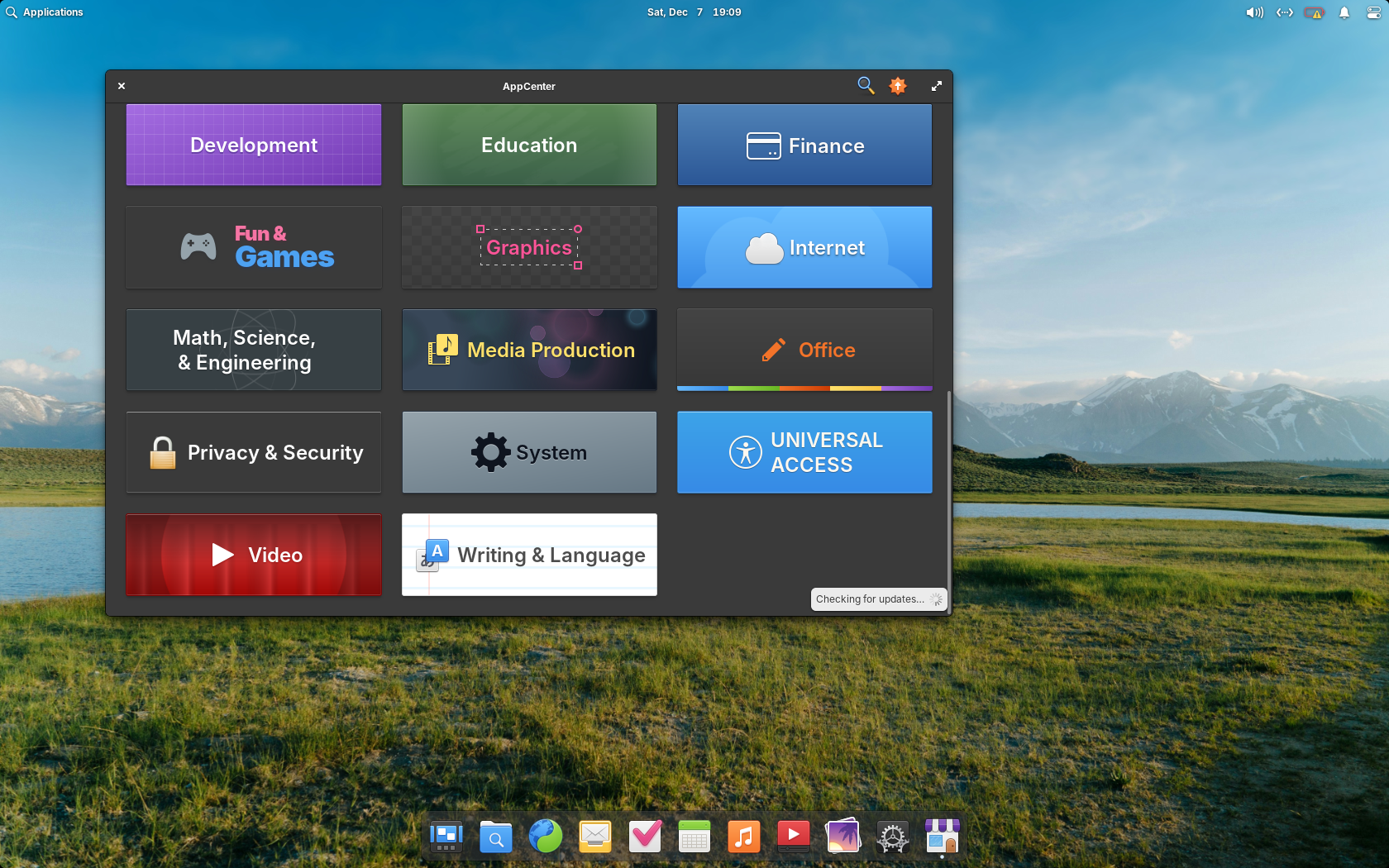This screenshot has width=1389, height=868.
Task: Launch Videos from the dock
Action: 794,837
